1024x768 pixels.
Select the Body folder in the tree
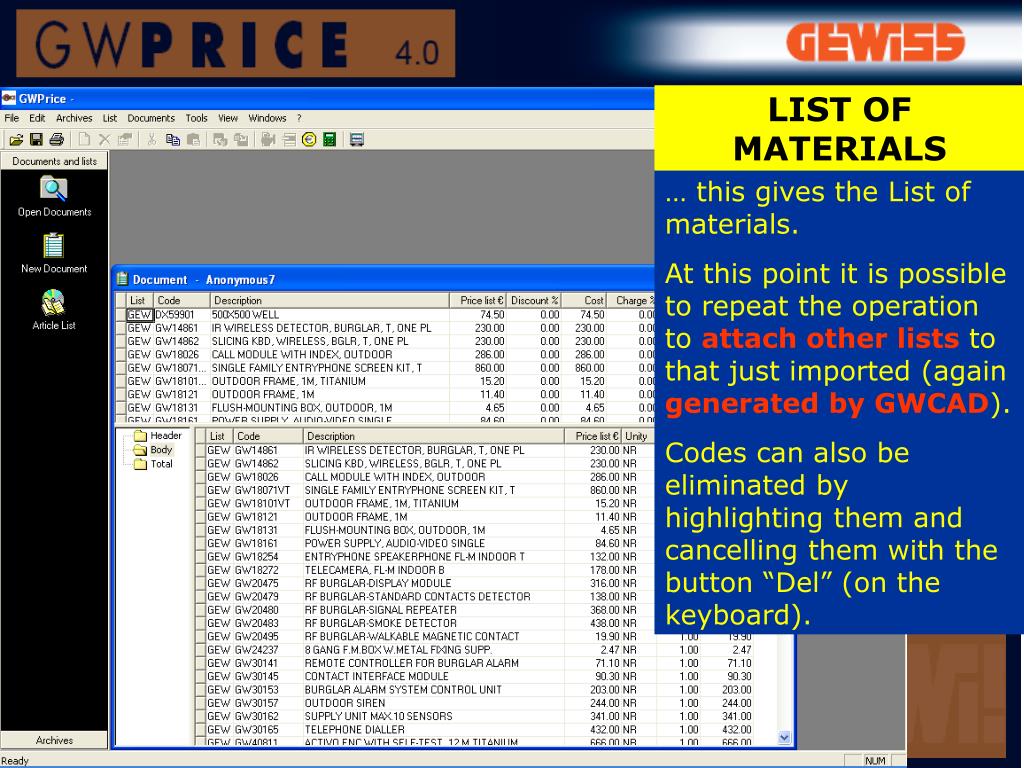[x=153, y=450]
